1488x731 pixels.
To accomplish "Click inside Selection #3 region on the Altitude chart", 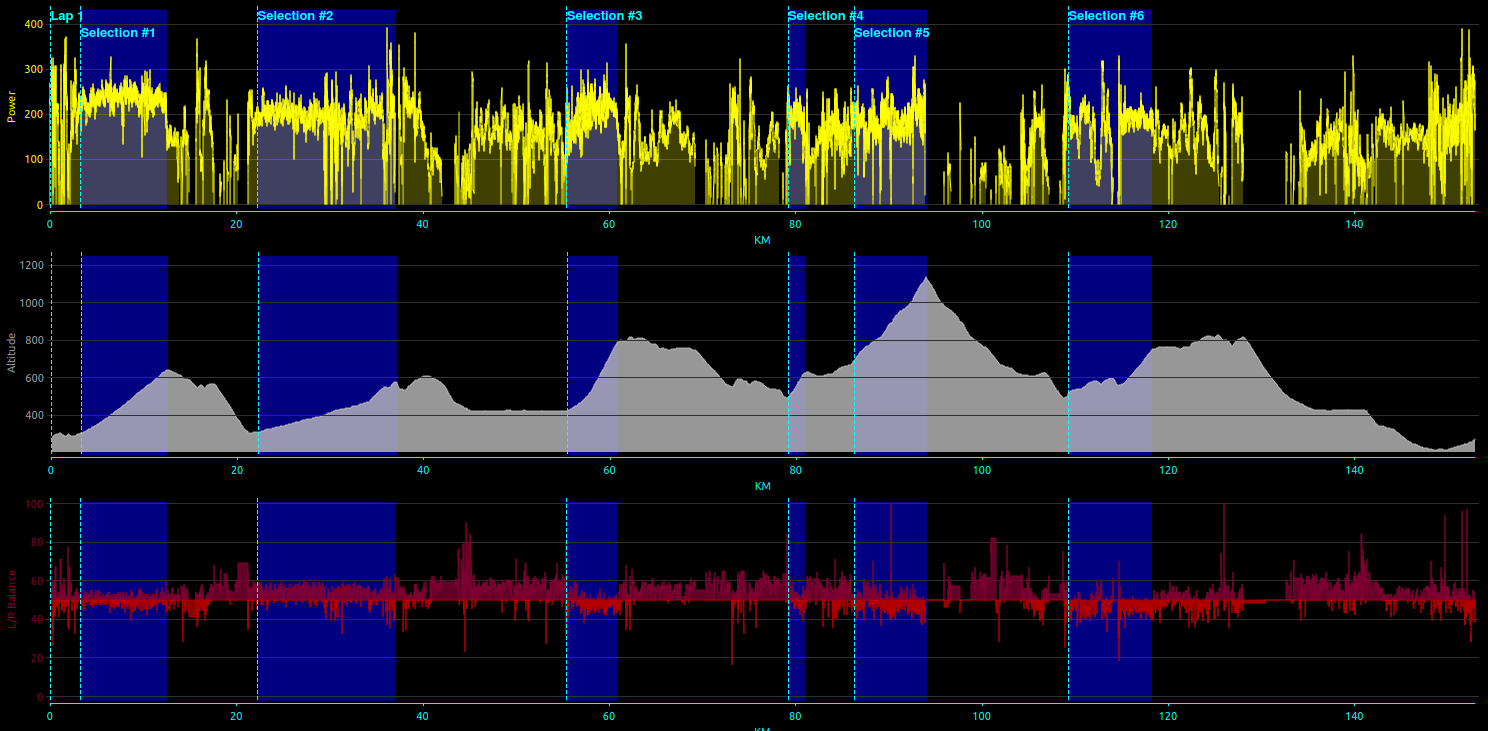I will (x=592, y=420).
